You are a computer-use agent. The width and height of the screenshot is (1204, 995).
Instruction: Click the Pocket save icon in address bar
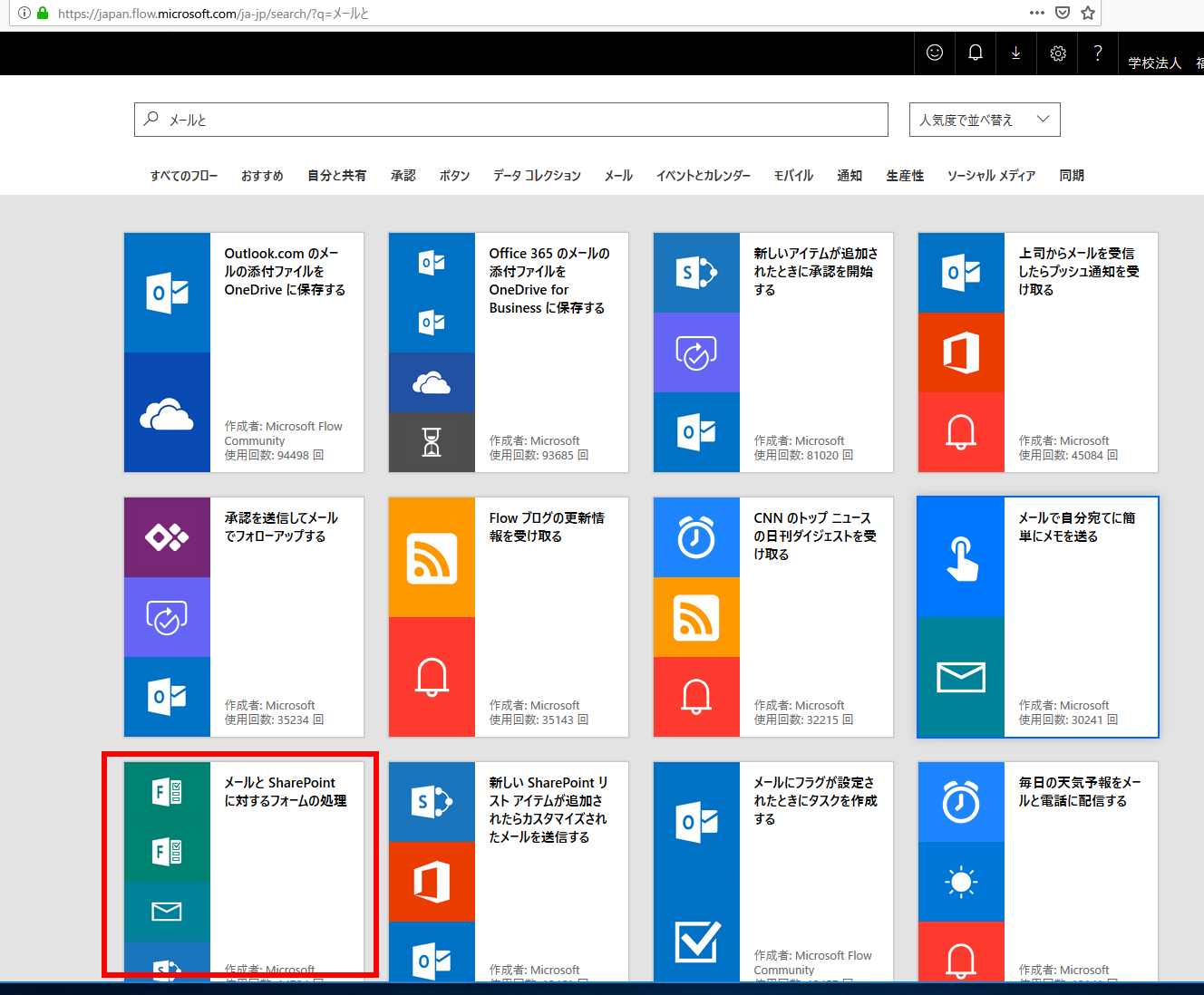tap(1063, 13)
